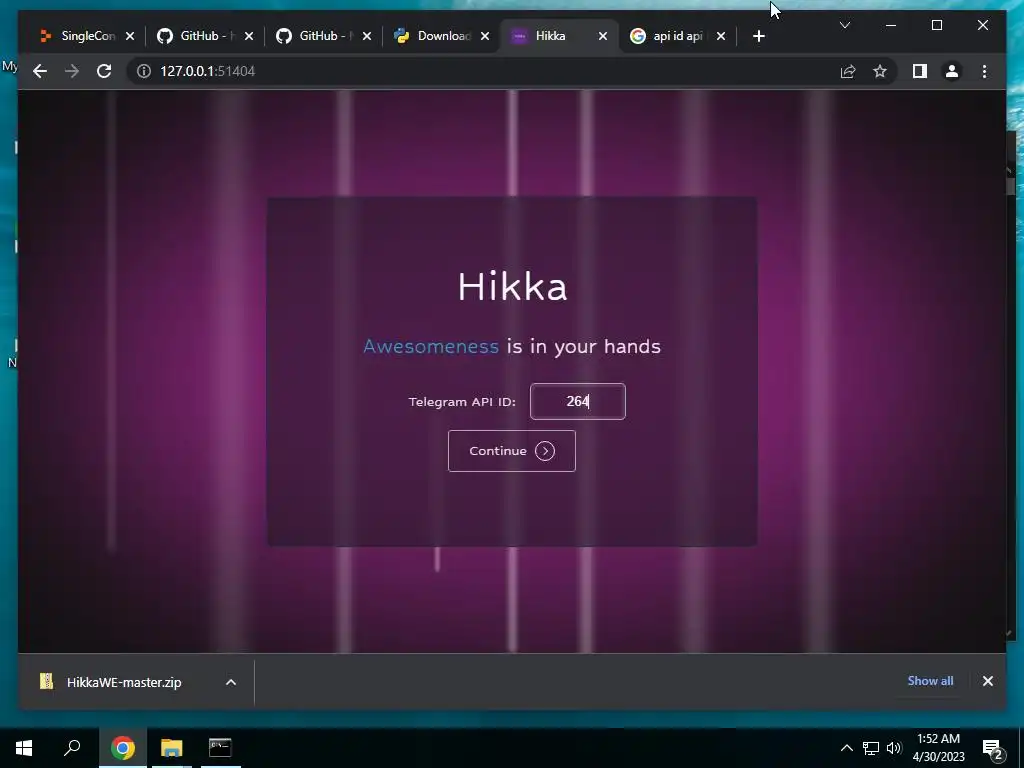
Task: Expand options for HikkaWE-master.zip download
Action: pos(231,682)
